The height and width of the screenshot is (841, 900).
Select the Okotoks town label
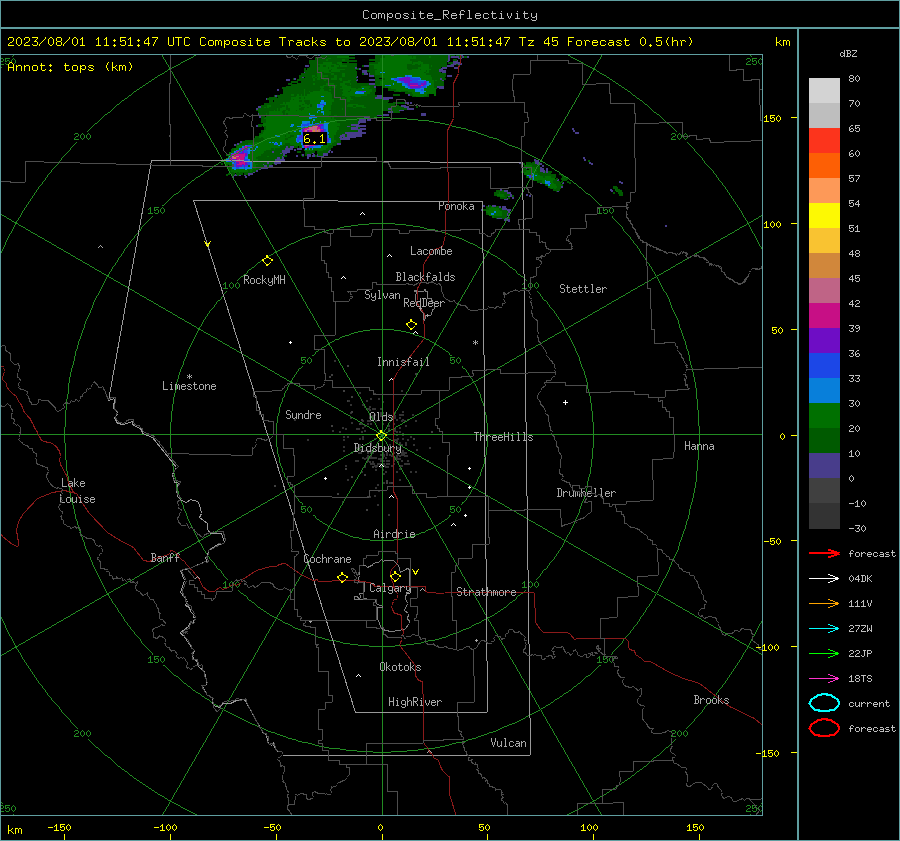400,667
